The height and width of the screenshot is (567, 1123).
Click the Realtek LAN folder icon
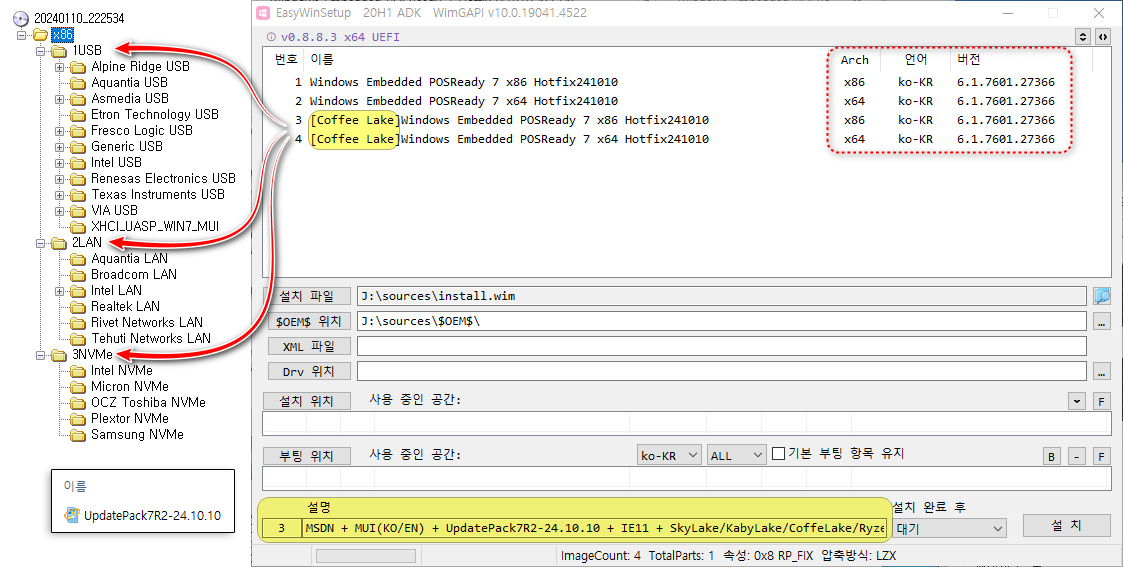pos(78,306)
